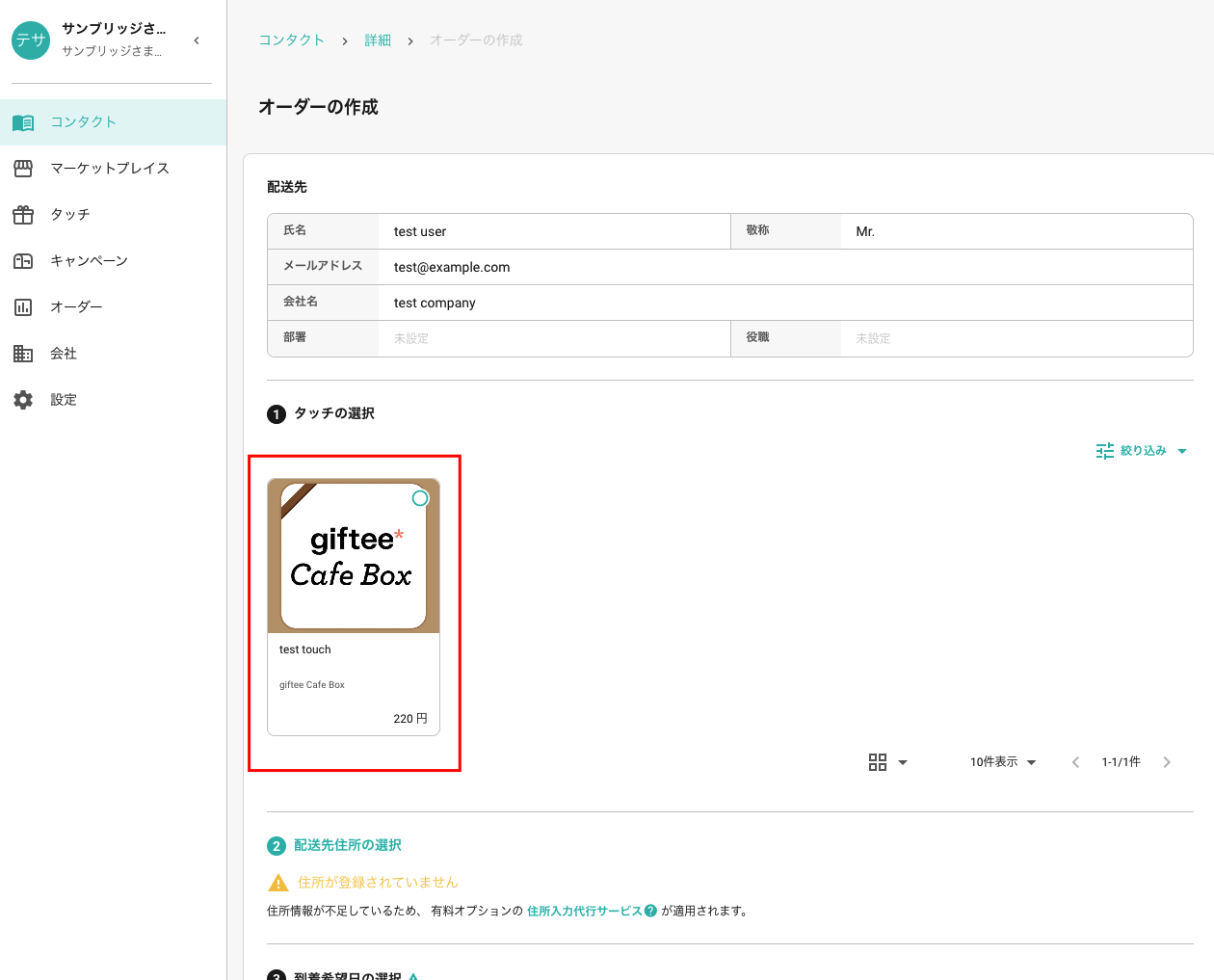
Task: Open マーケットプレイス in the sidebar menu
Action: click(114, 169)
